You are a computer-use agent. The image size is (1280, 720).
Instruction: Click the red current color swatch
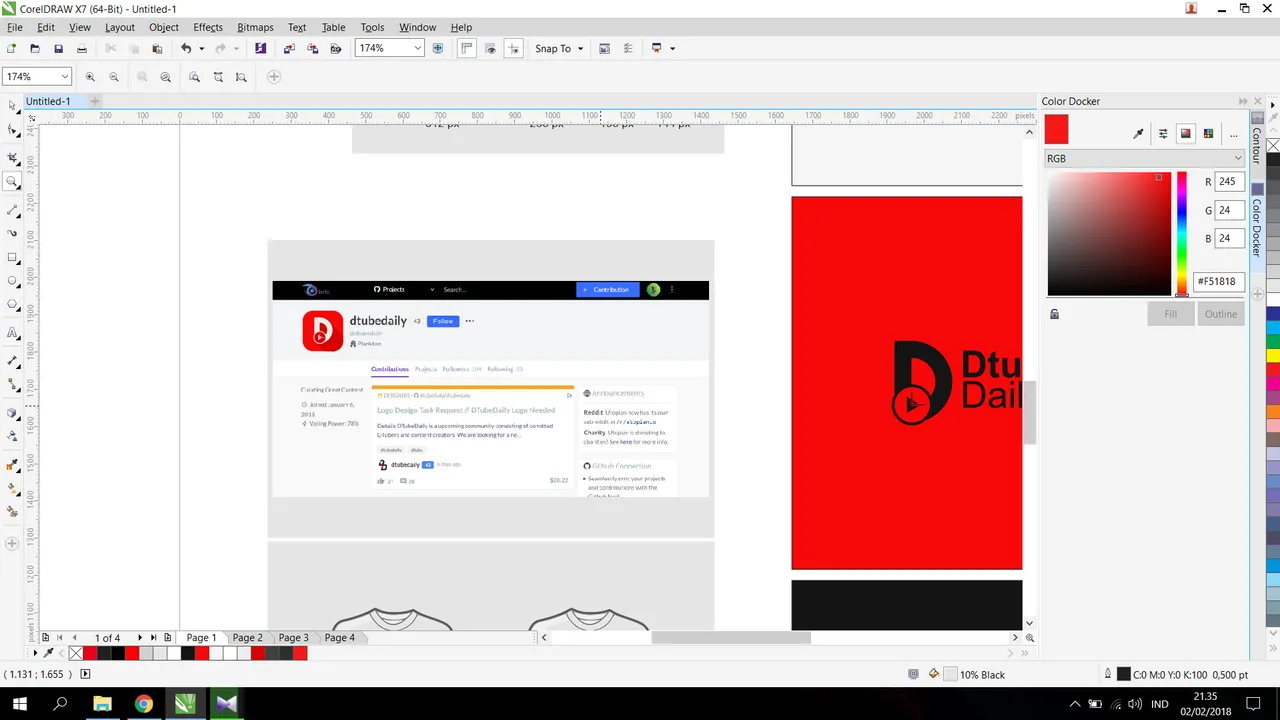1057,130
